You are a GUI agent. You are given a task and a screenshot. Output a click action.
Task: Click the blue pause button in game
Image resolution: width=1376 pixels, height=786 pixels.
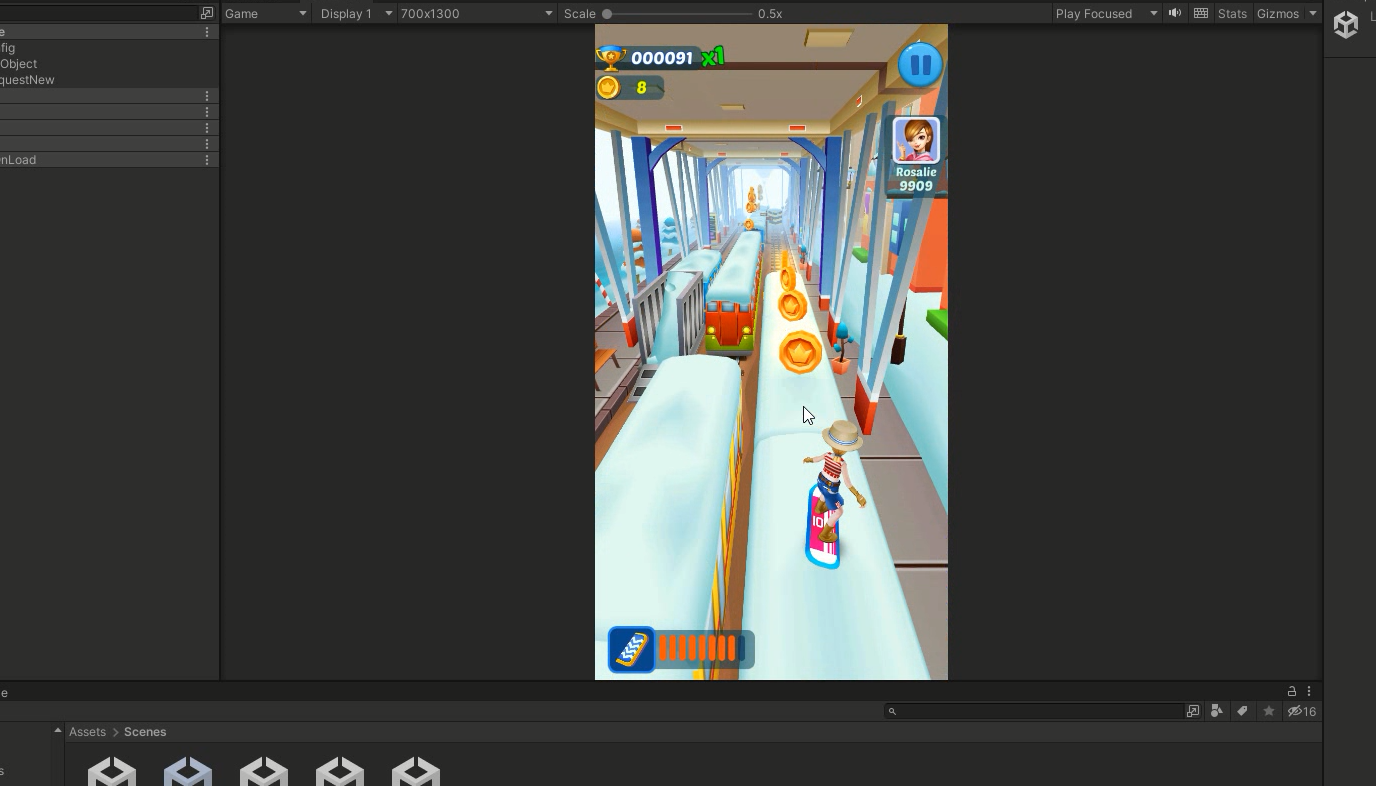tap(920, 65)
